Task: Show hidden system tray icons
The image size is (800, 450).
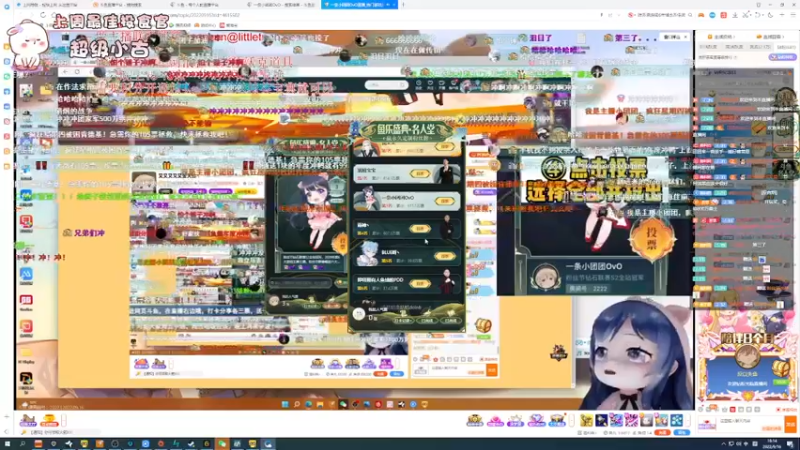Action: (x=723, y=444)
